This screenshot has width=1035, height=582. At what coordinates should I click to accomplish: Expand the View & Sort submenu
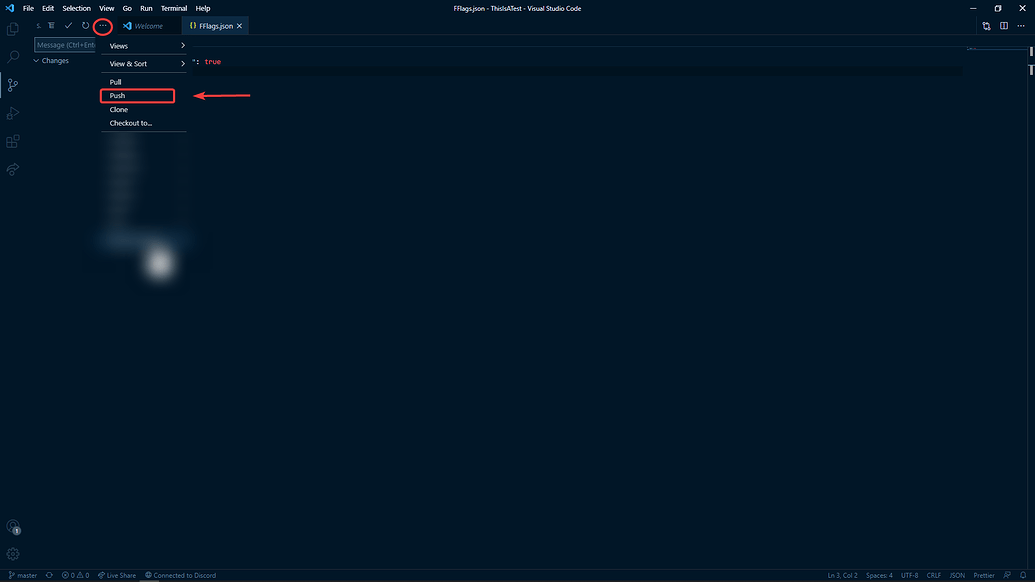pyautogui.click(x=144, y=63)
